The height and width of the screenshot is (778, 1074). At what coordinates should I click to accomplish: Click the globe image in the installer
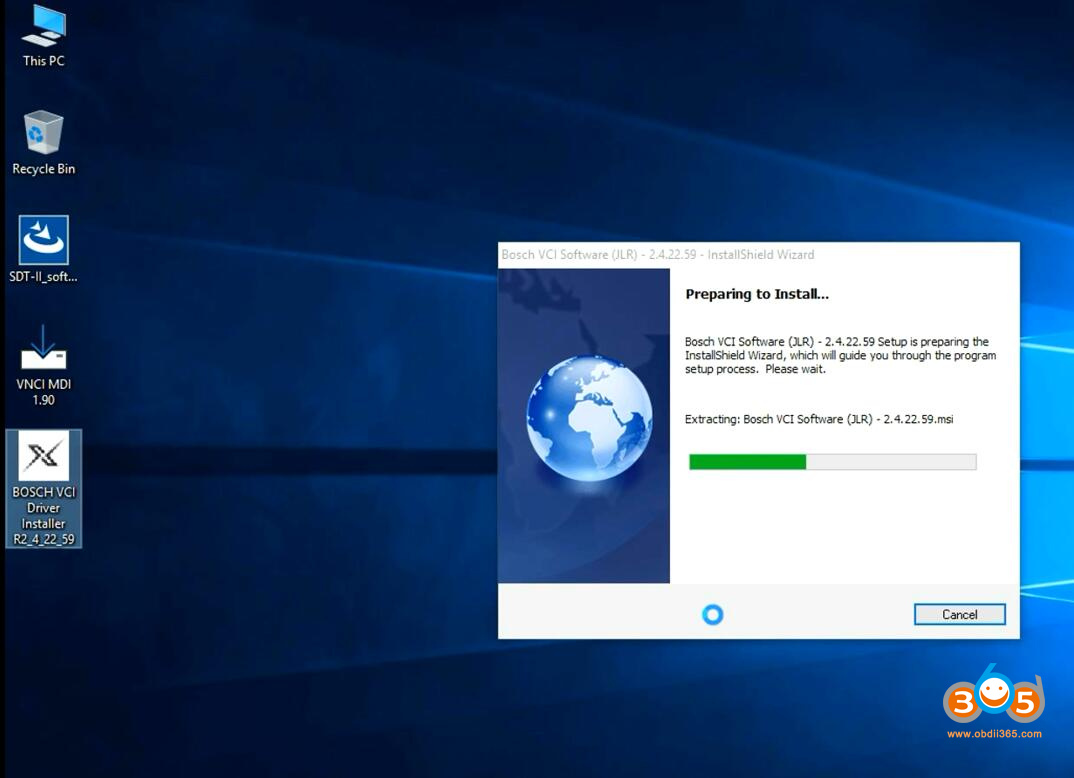(589, 417)
